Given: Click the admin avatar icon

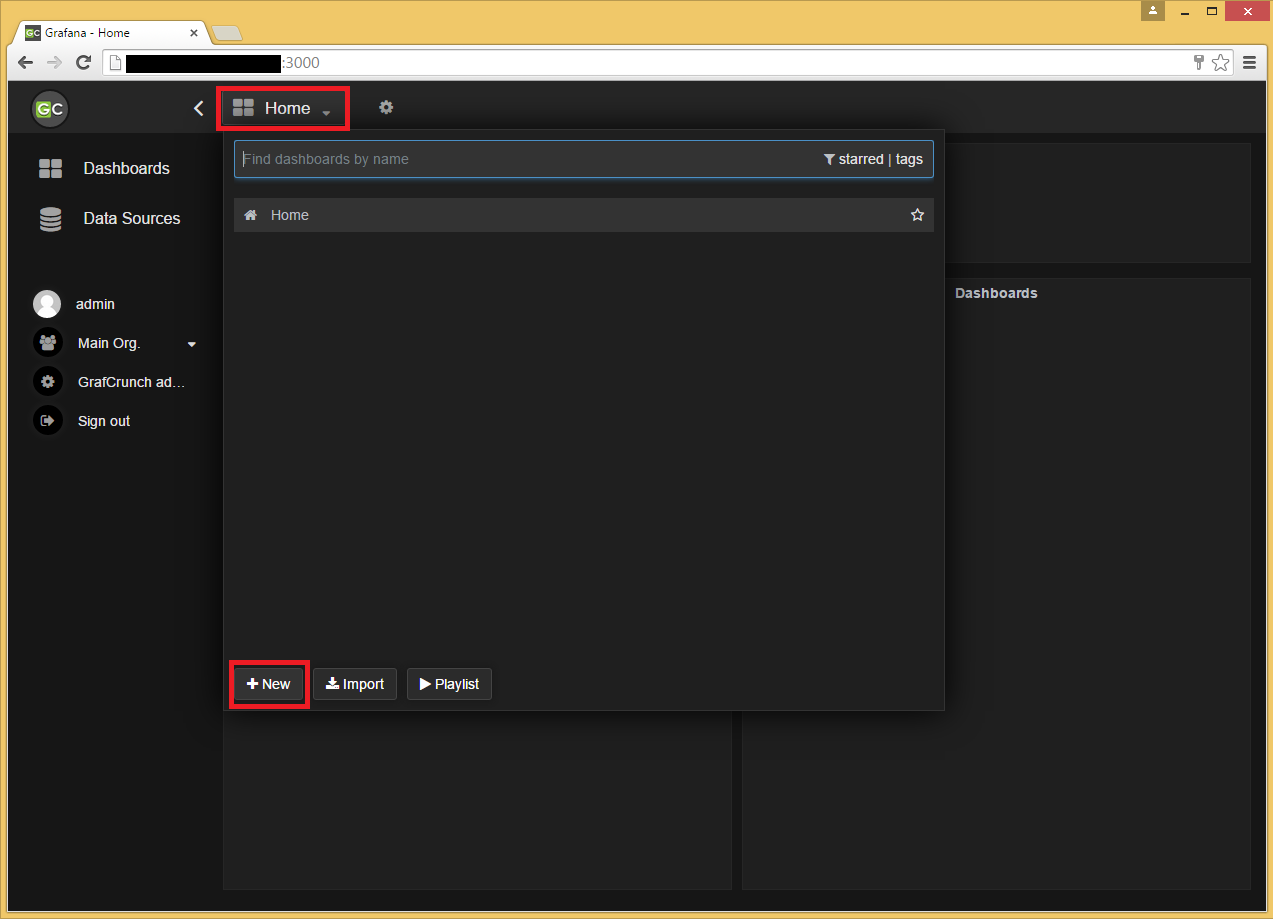Looking at the screenshot, I should (47, 304).
